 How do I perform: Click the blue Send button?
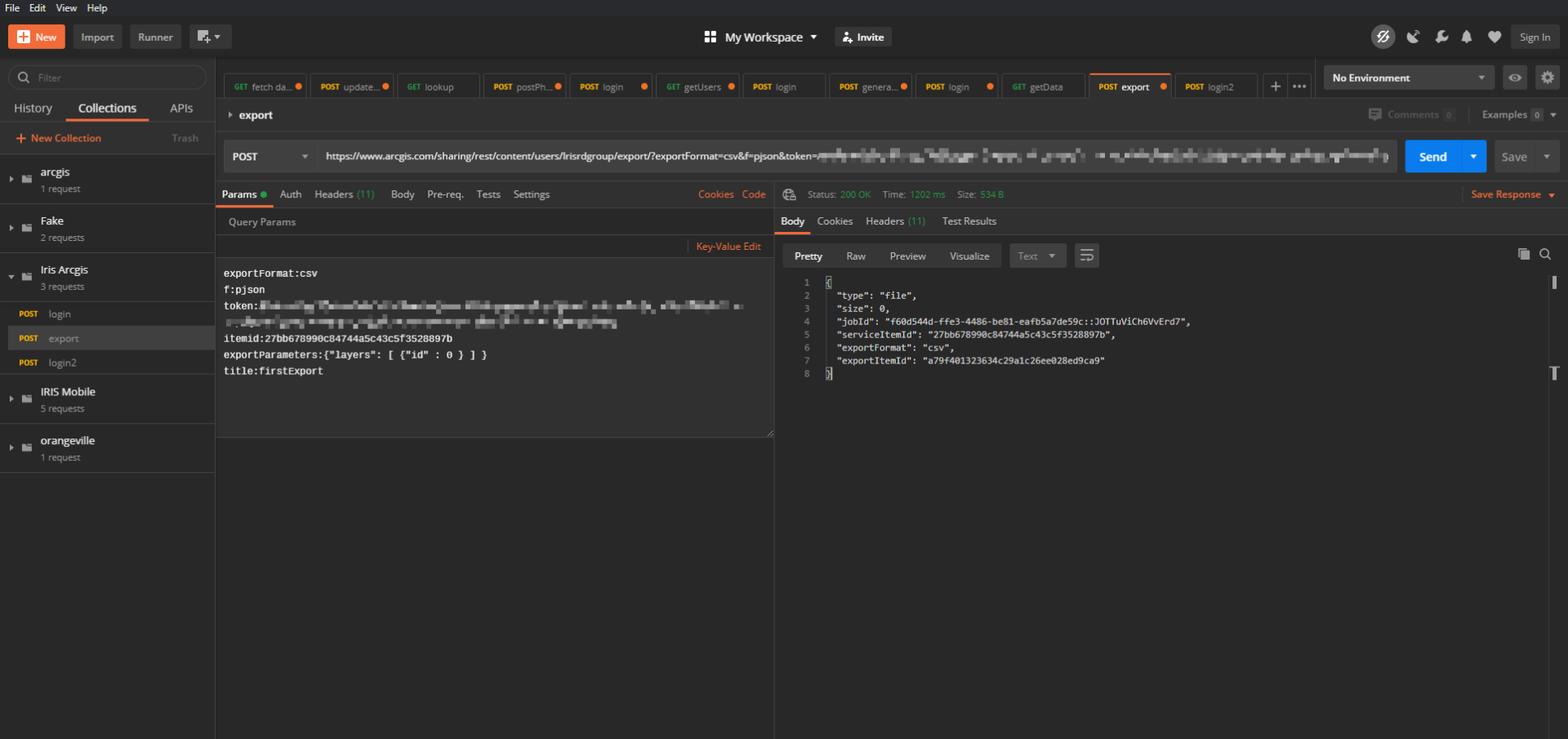tap(1433, 157)
